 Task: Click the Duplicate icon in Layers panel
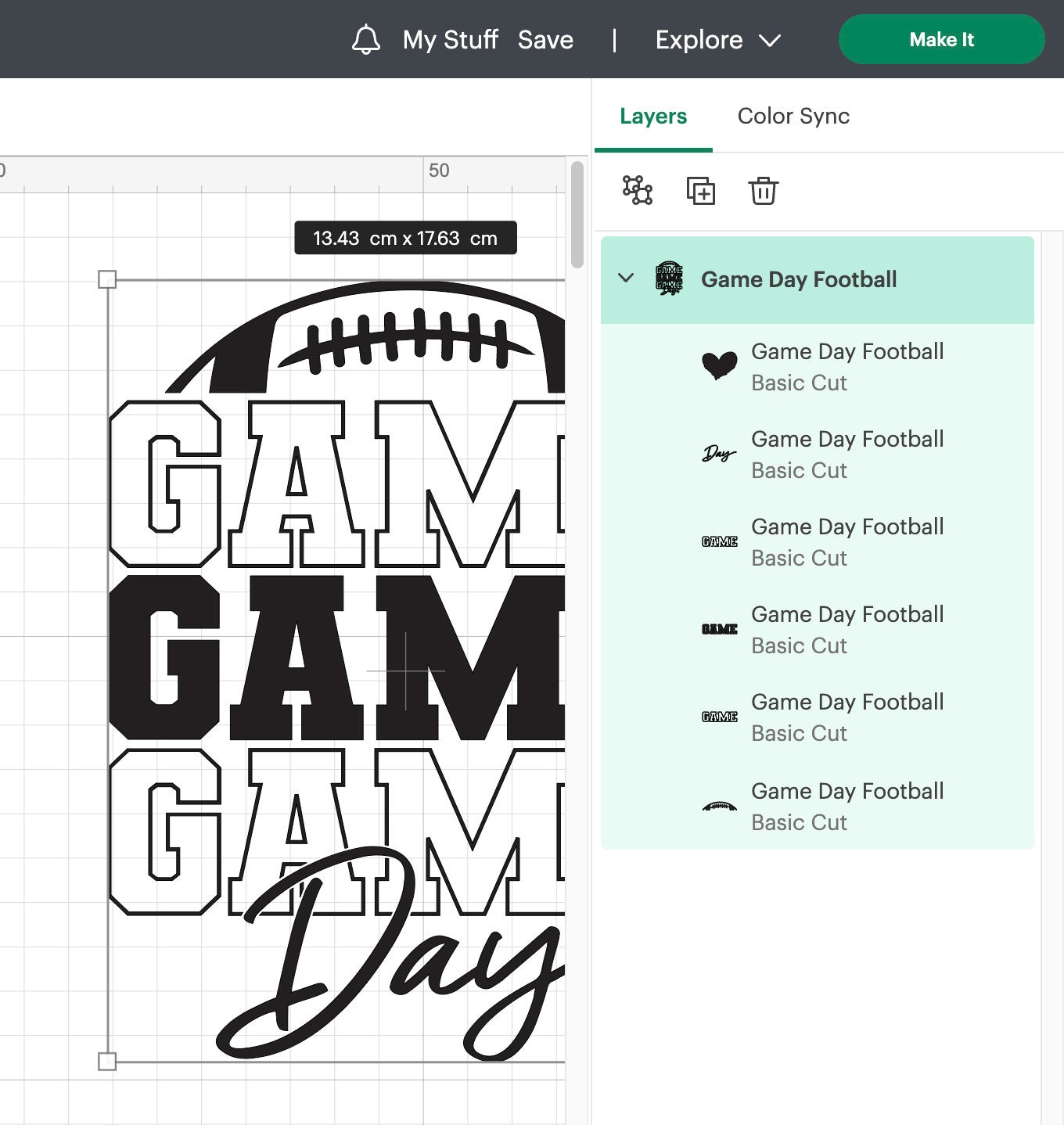coord(702,190)
